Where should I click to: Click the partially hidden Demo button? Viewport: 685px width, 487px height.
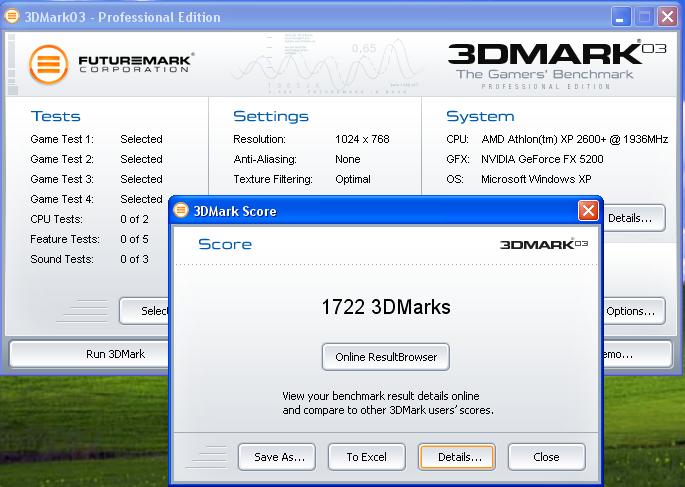[x=638, y=354]
